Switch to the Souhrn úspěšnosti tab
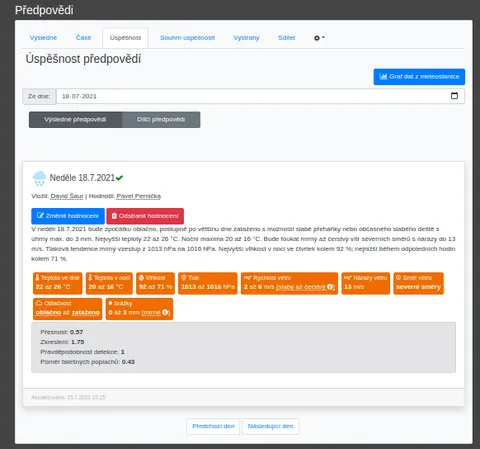This screenshot has height=449, width=480. (x=187, y=38)
